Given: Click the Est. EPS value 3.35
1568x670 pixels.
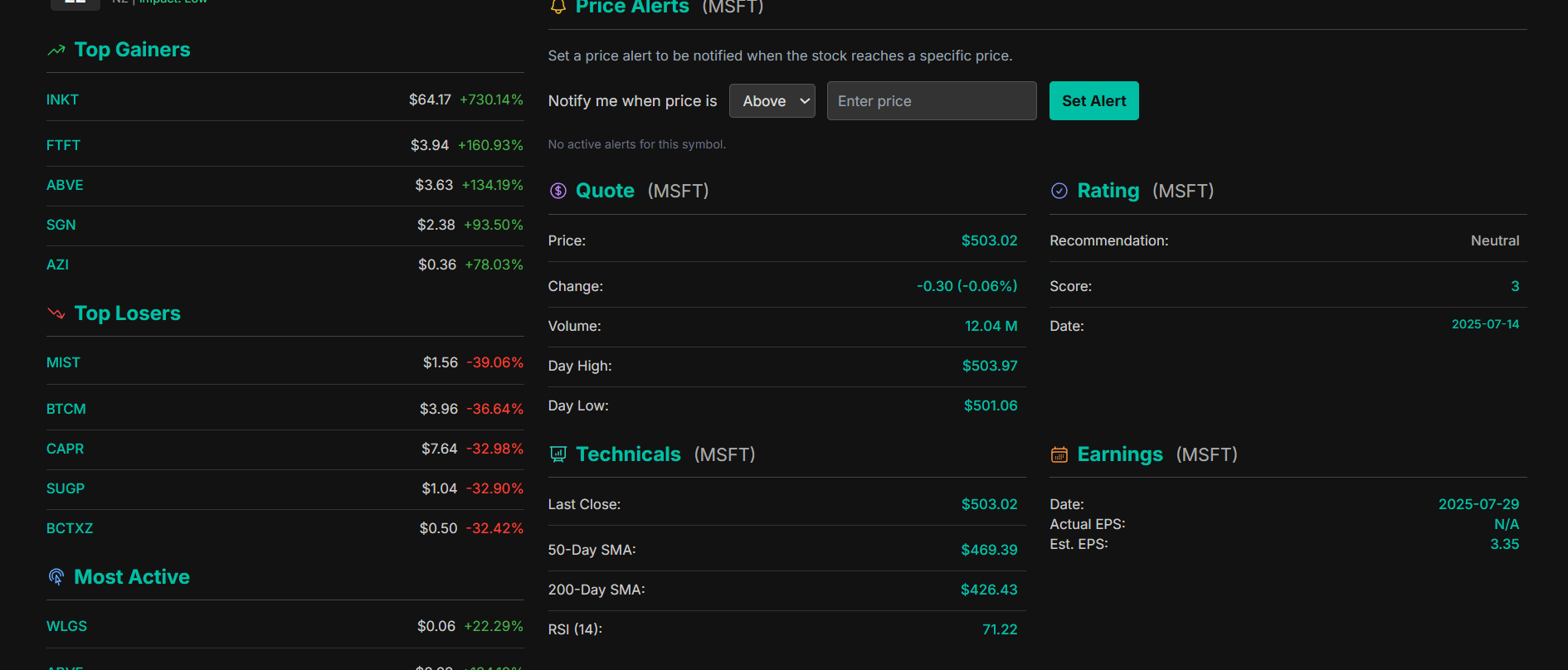Looking at the screenshot, I should [1504, 544].
